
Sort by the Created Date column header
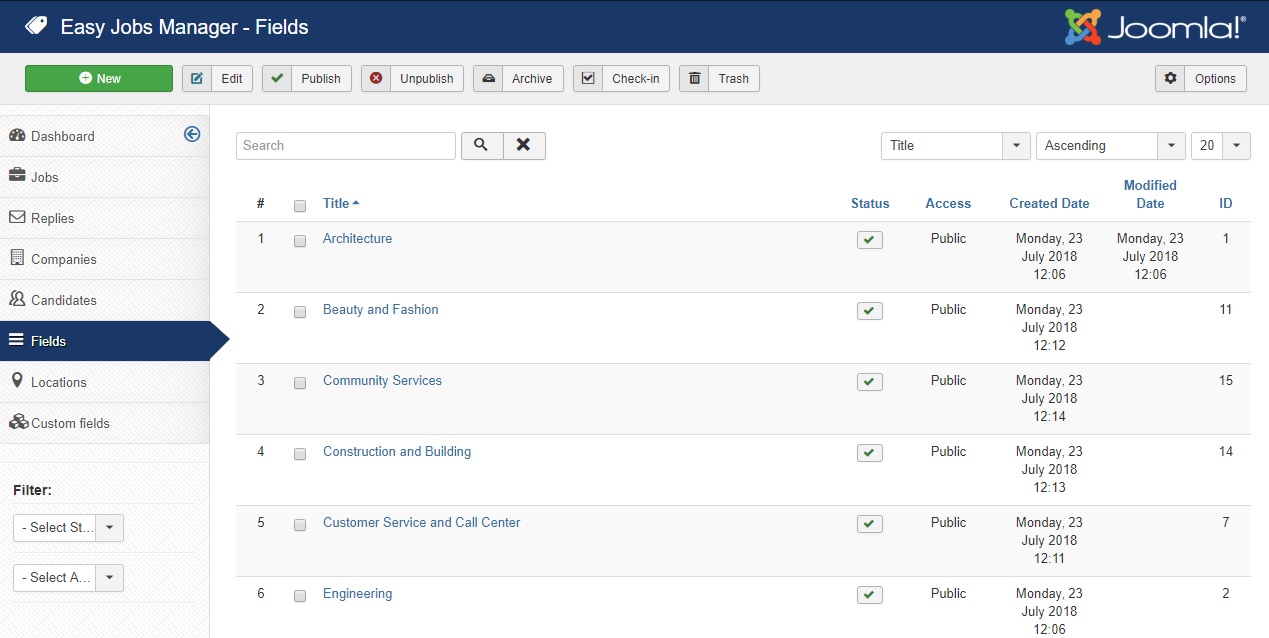pyautogui.click(x=1049, y=204)
